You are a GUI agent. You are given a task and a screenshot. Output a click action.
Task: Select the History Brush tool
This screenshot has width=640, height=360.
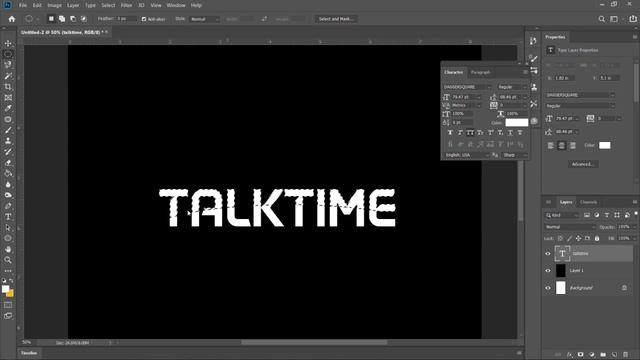click(x=8, y=152)
